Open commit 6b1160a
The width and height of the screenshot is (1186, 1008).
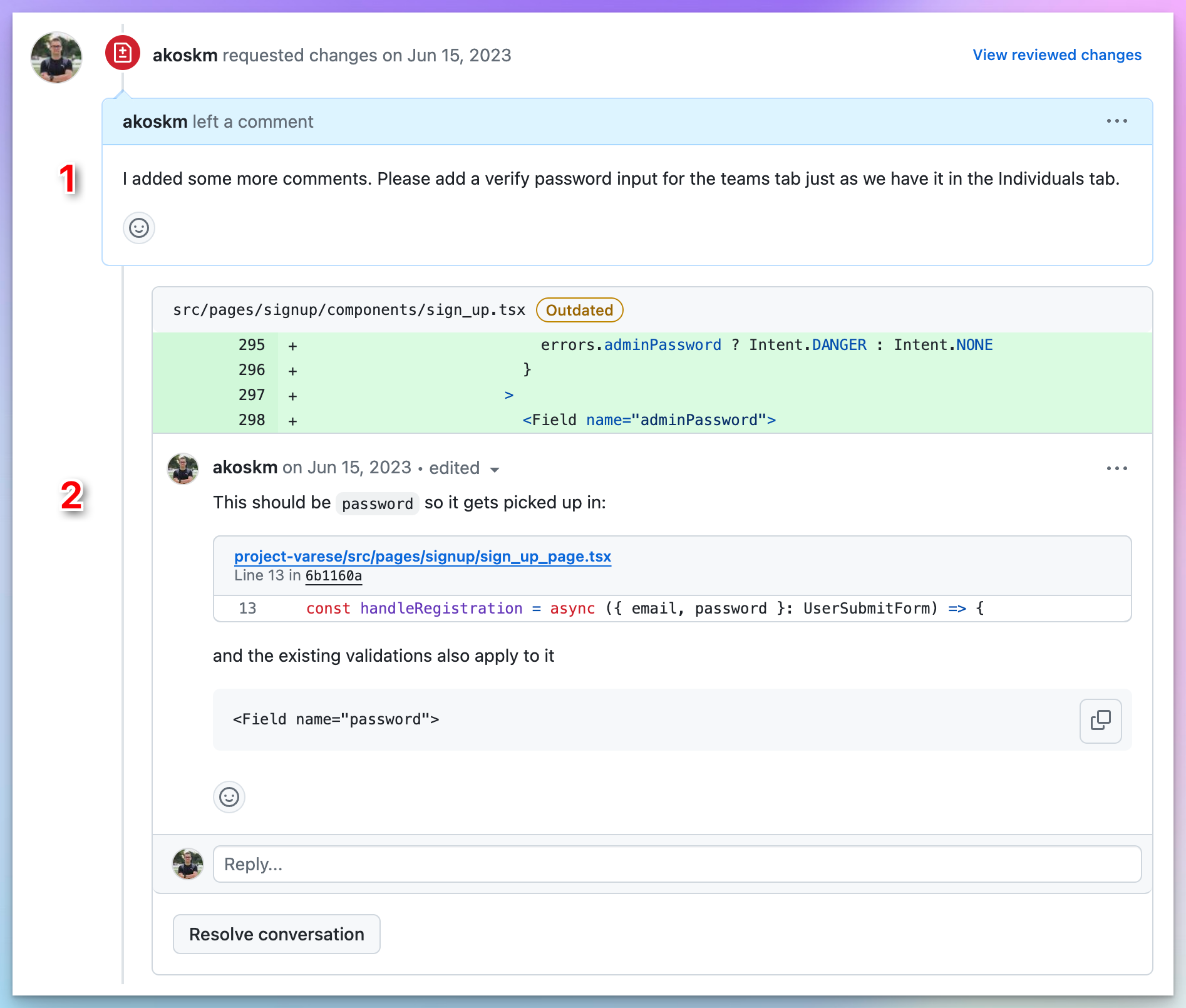pyautogui.click(x=333, y=575)
